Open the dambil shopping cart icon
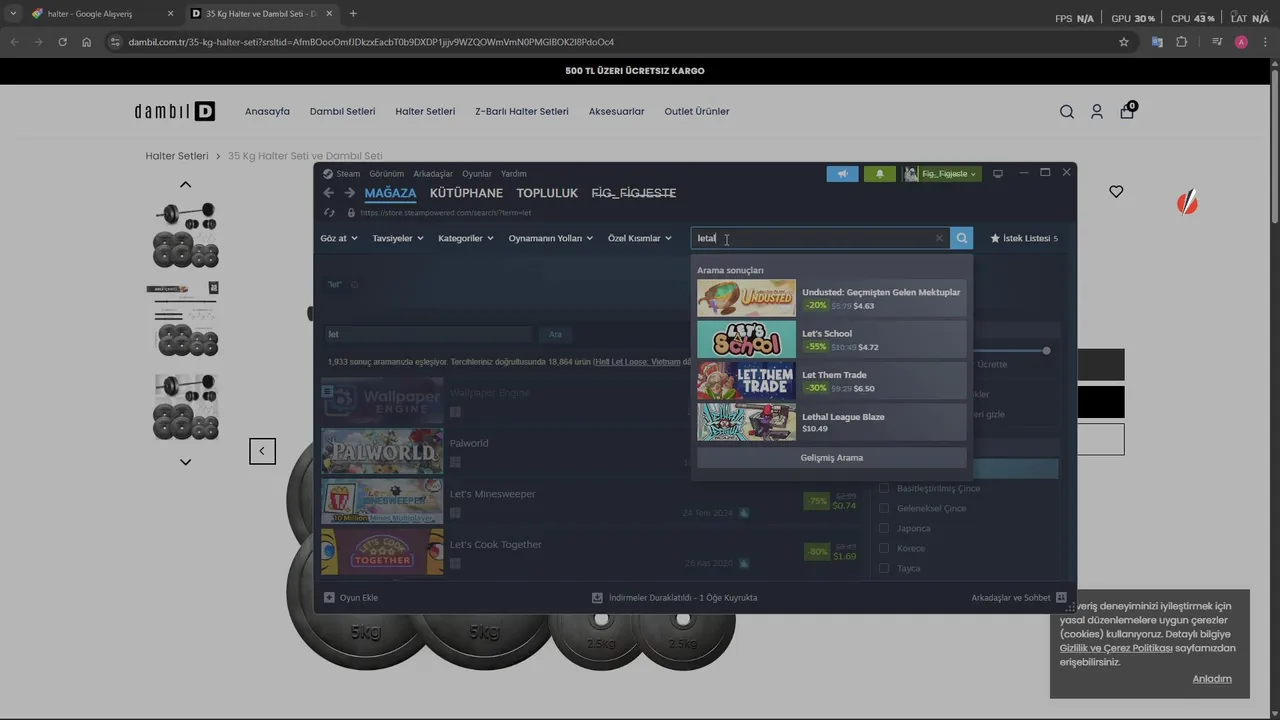 pyautogui.click(x=1127, y=111)
